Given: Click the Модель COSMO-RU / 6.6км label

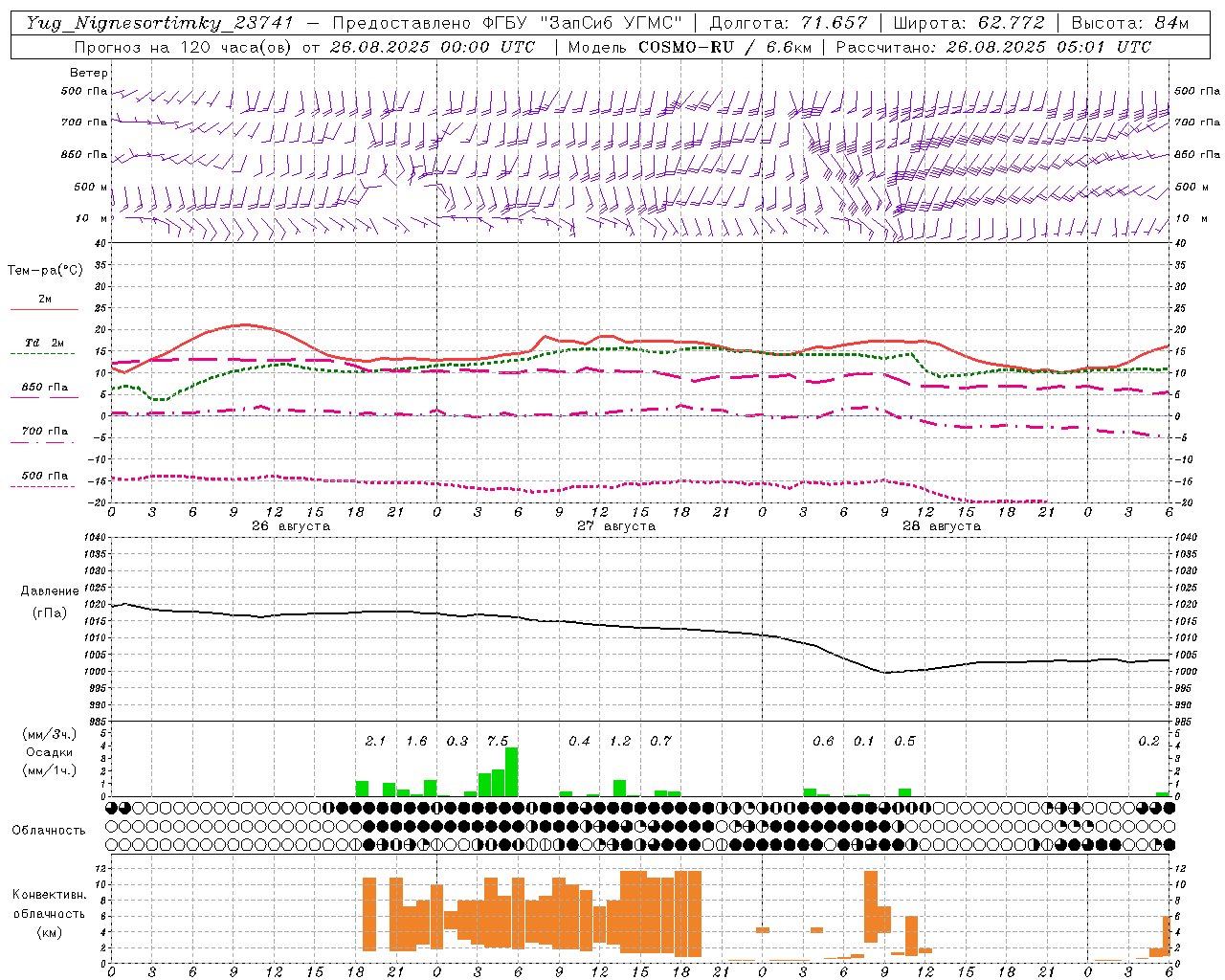Looking at the screenshot, I should (x=690, y=47).
